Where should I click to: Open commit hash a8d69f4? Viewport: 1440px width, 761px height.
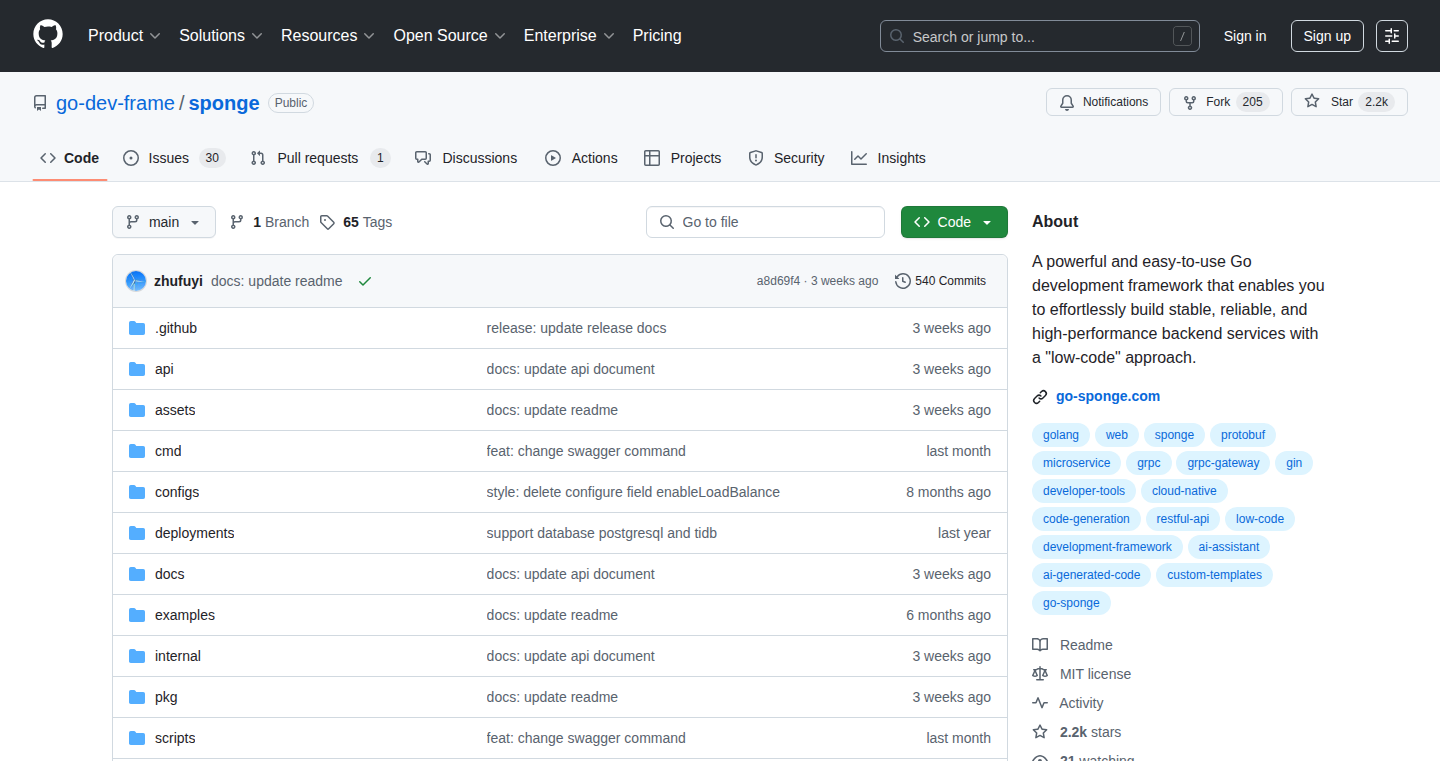pyautogui.click(x=778, y=281)
